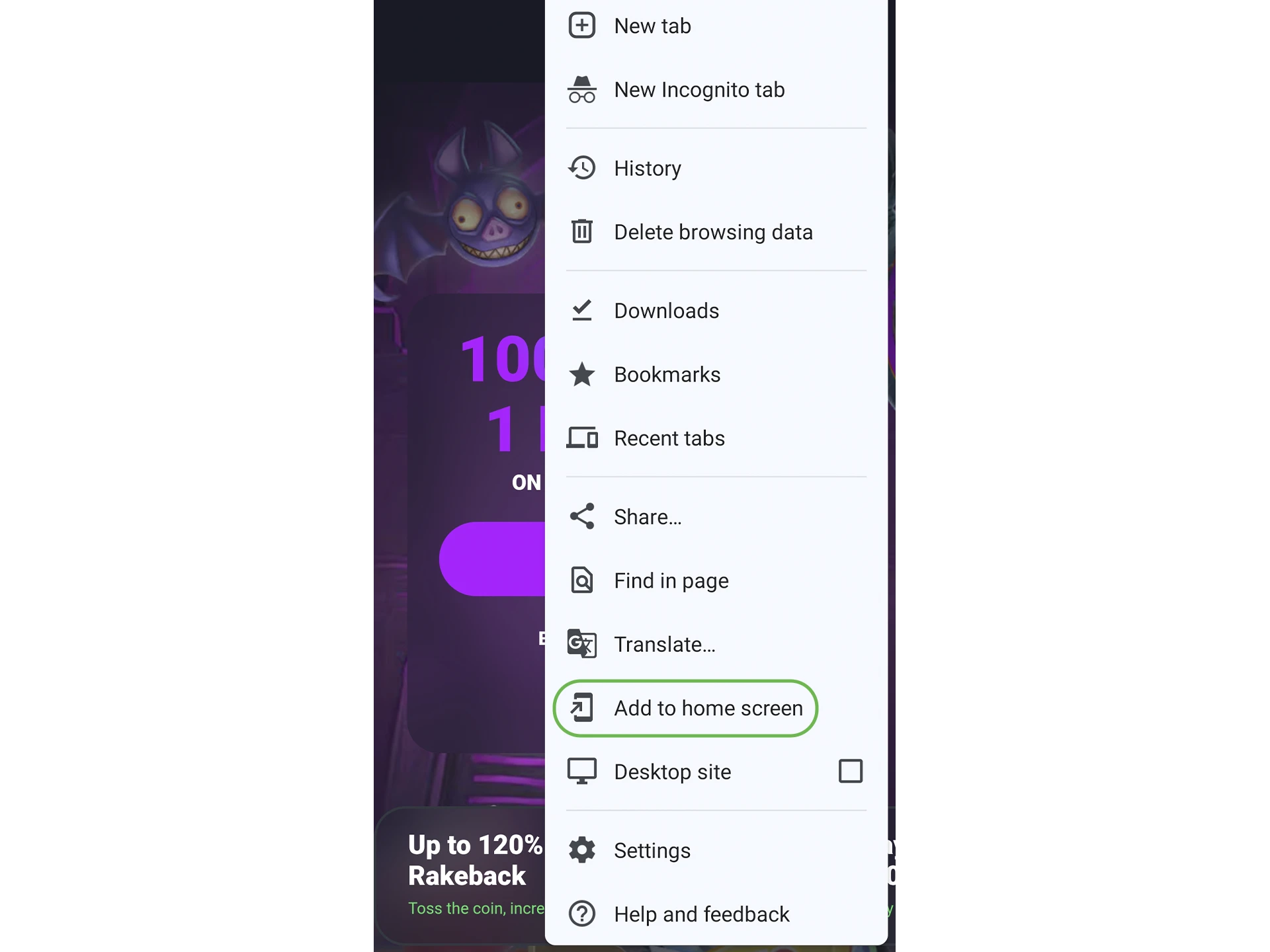The height and width of the screenshot is (952, 1270).
Task: Click the New tab icon
Action: [x=583, y=25]
